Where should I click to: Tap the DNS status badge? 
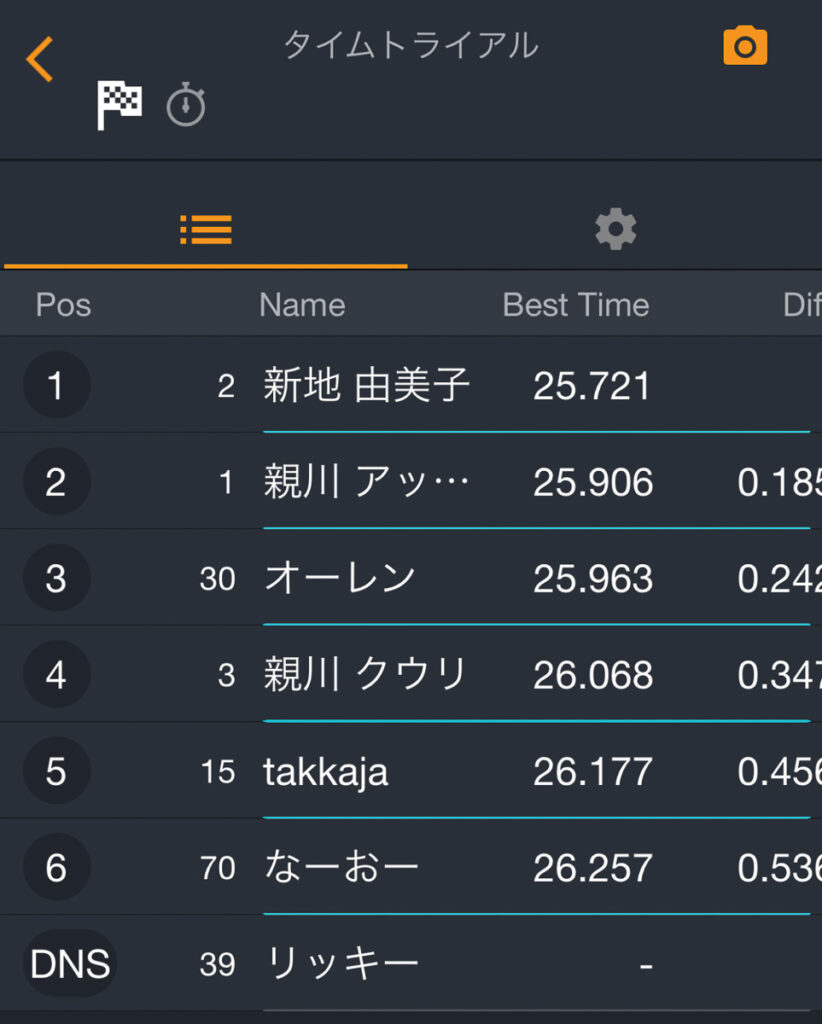click(70, 964)
